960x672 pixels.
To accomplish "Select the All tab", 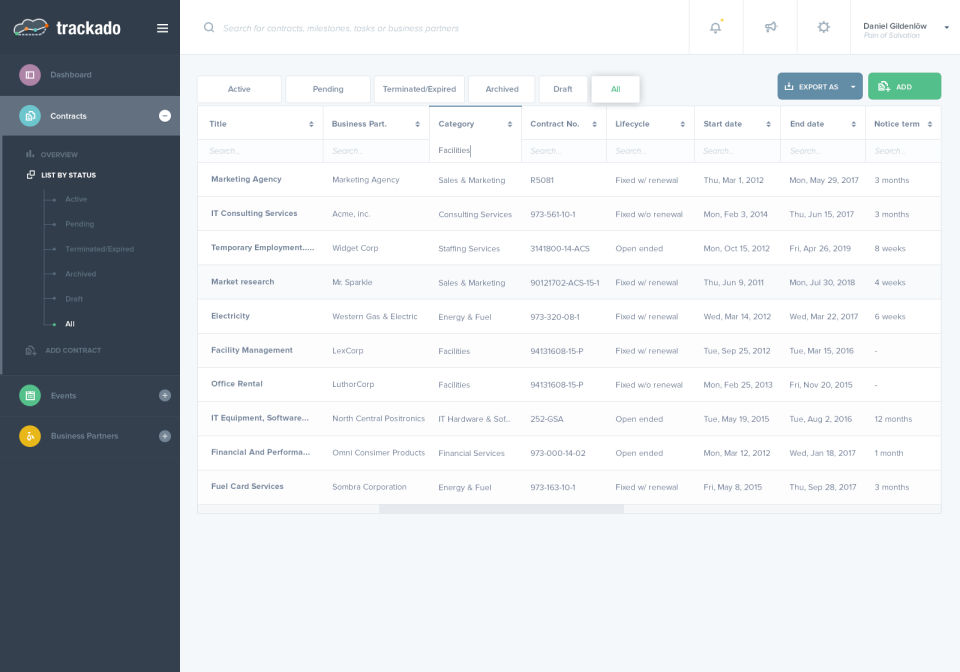I will point(615,89).
